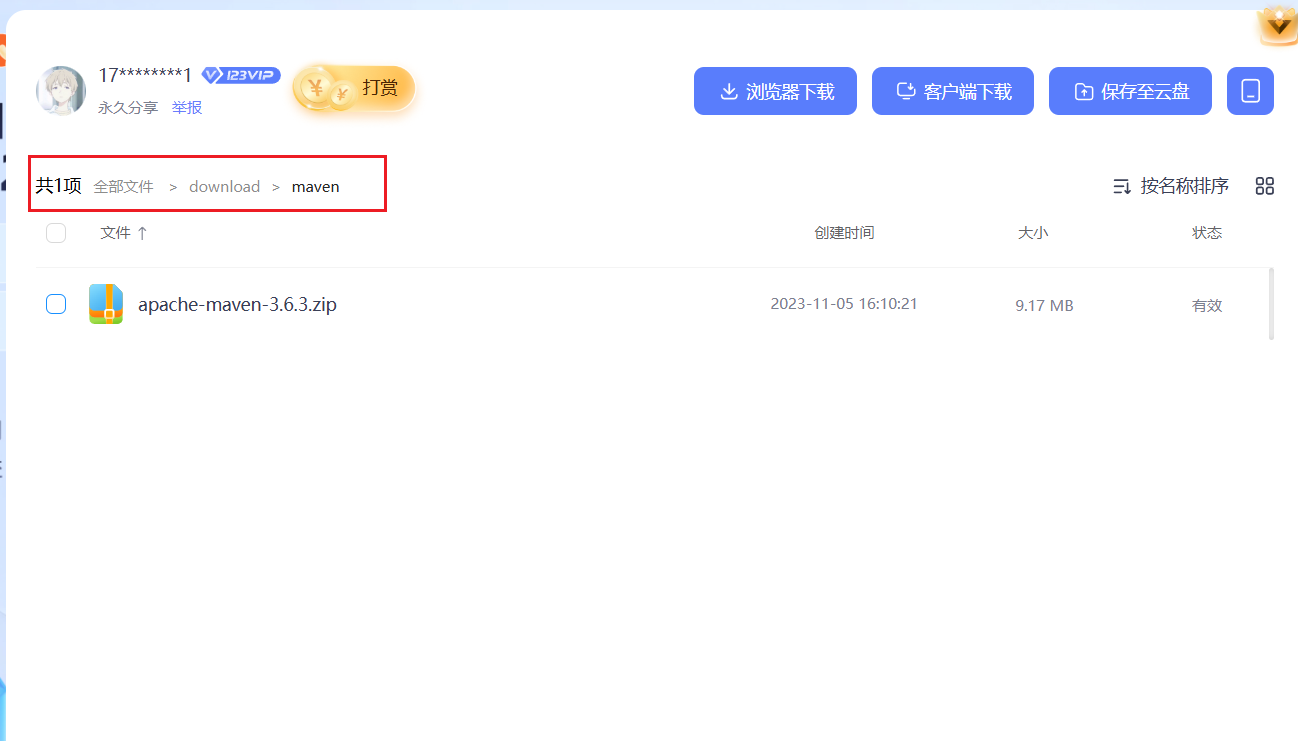1298x741 pixels.
Task: Switch to grid view layout icon
Action: coord(1265,186)
